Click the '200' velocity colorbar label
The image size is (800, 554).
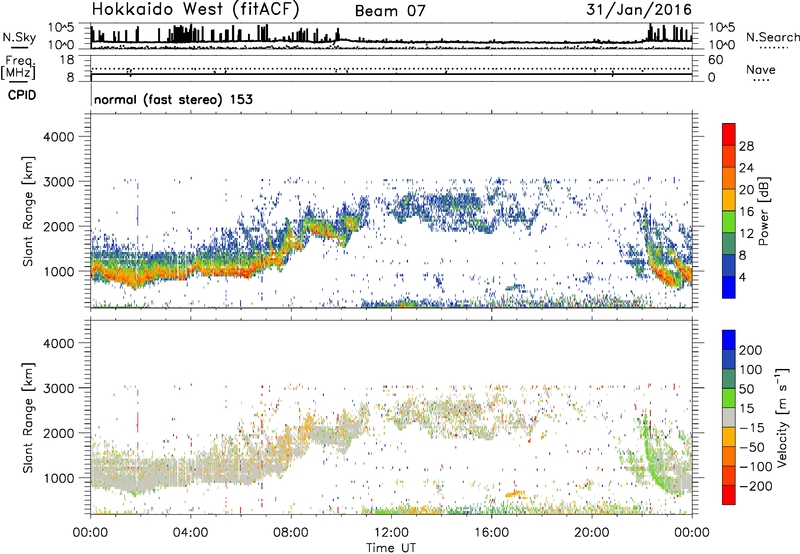[x=751, y=350]
